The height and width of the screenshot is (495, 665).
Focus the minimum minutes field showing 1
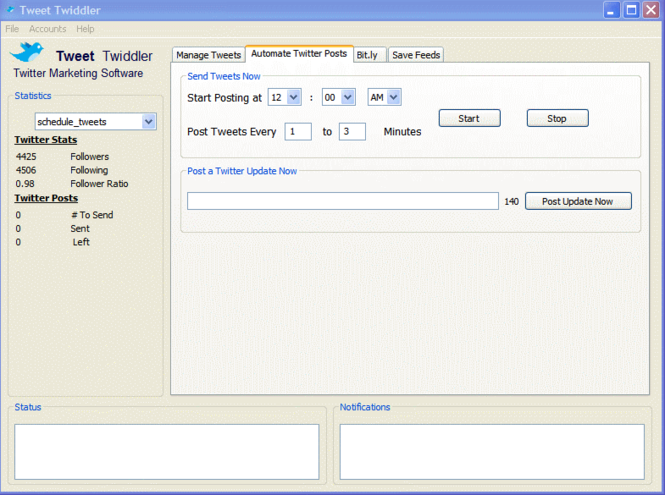298,131
